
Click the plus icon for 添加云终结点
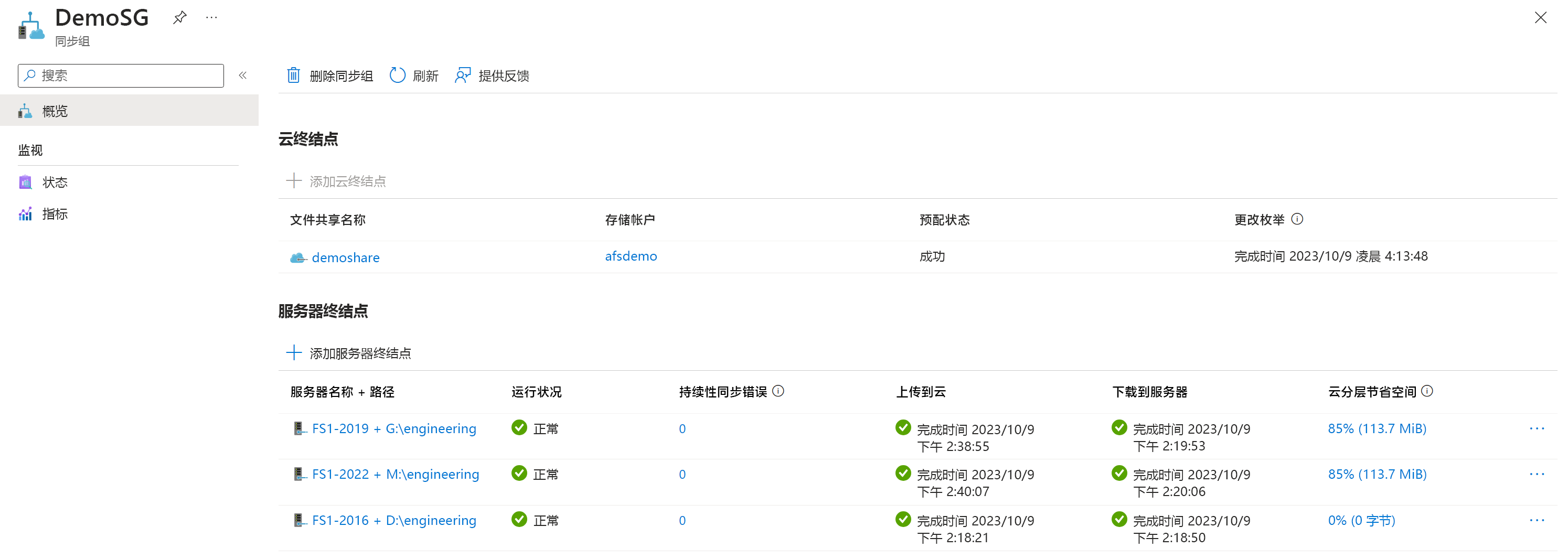pyautogui.click(x=294, y=180)
